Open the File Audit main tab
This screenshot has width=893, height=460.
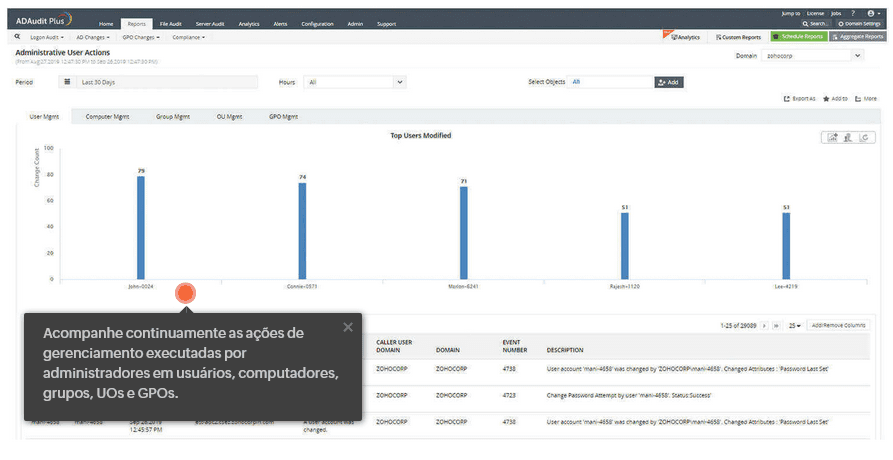[x=170, y=23]
